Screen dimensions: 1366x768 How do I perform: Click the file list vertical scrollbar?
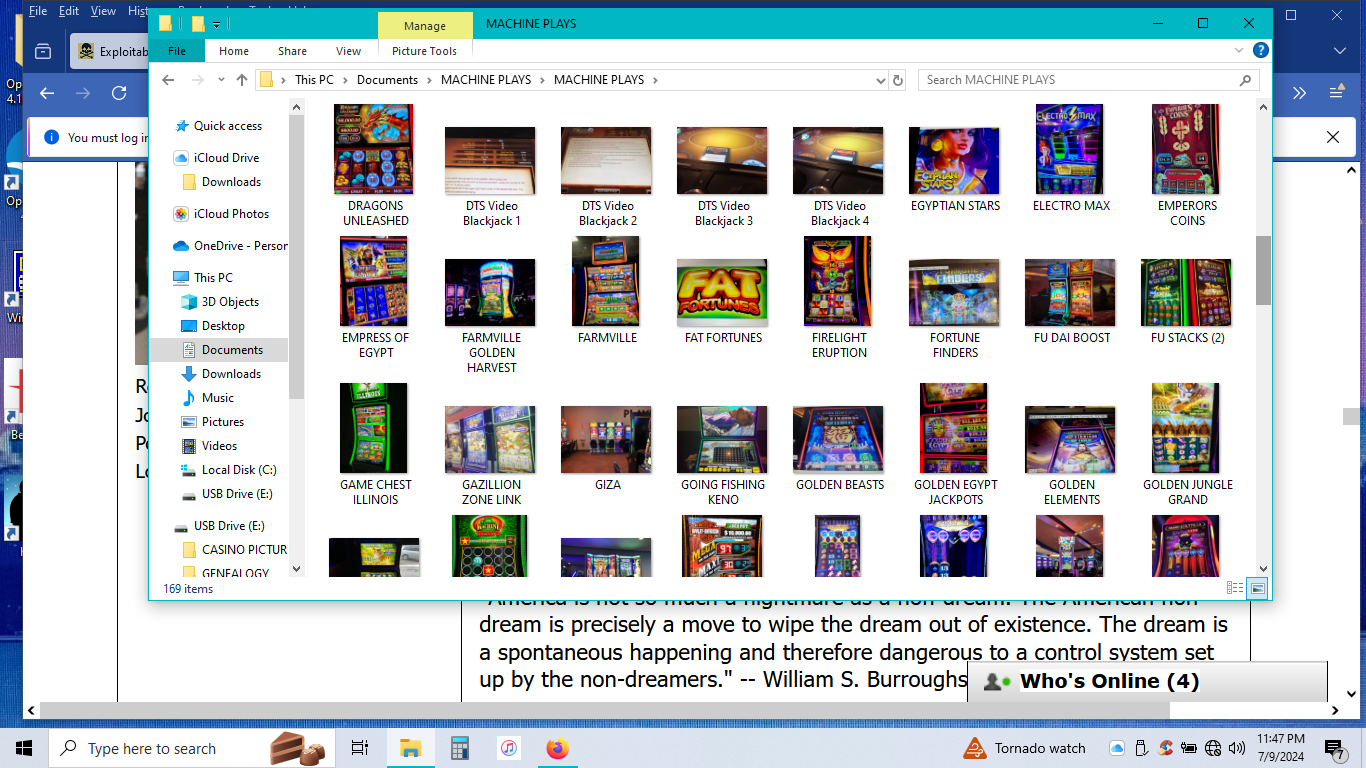pos(1263,270)
